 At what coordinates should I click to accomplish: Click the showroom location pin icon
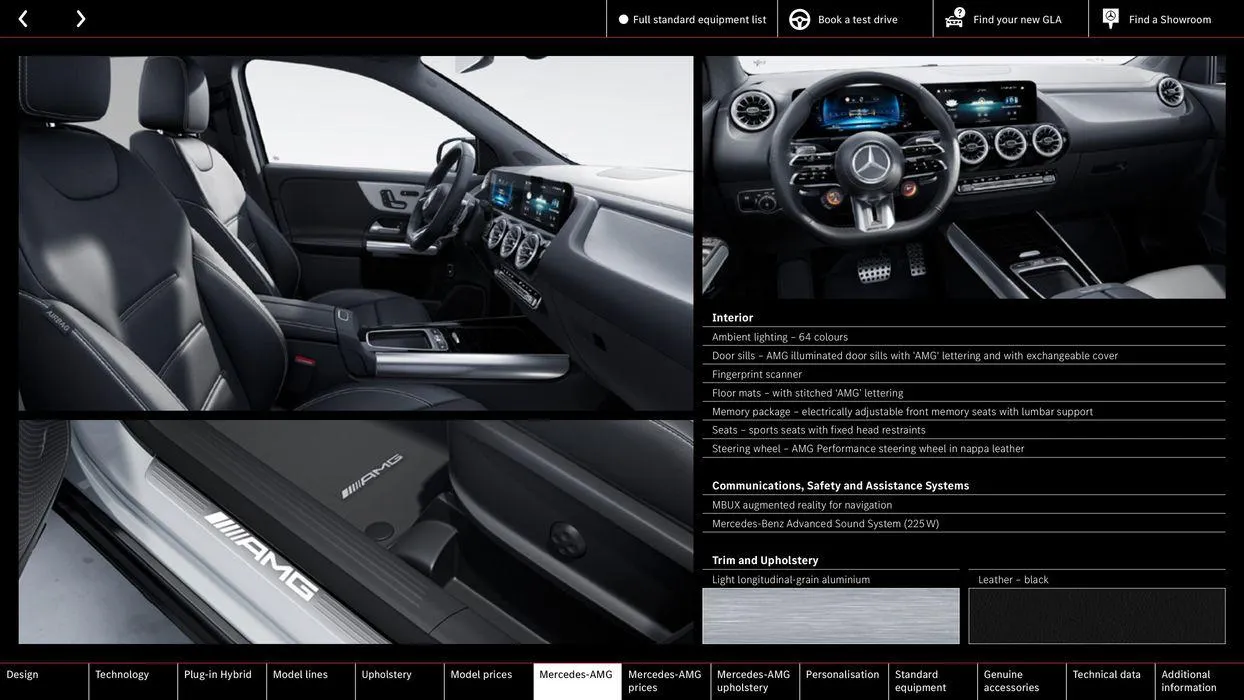pos(1111,18)
